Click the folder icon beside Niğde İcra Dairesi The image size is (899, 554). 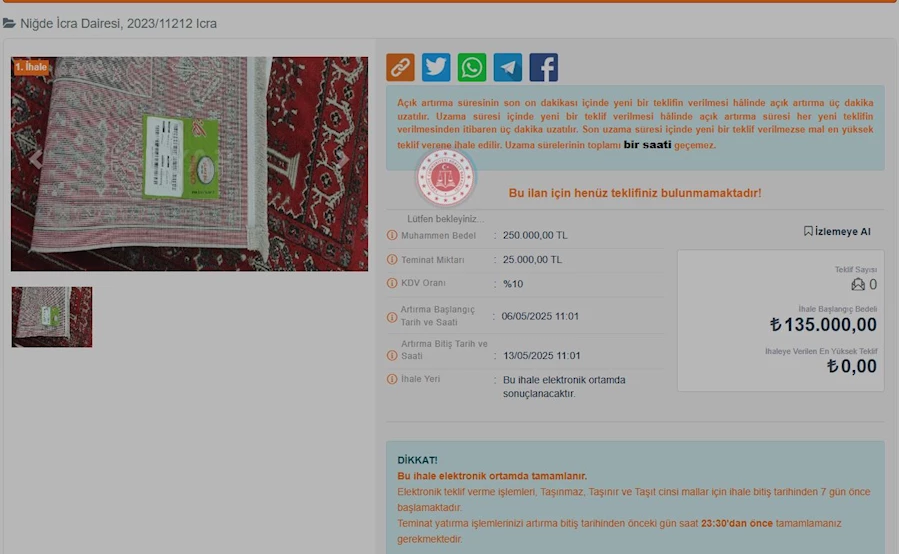[x=10, y=23]
